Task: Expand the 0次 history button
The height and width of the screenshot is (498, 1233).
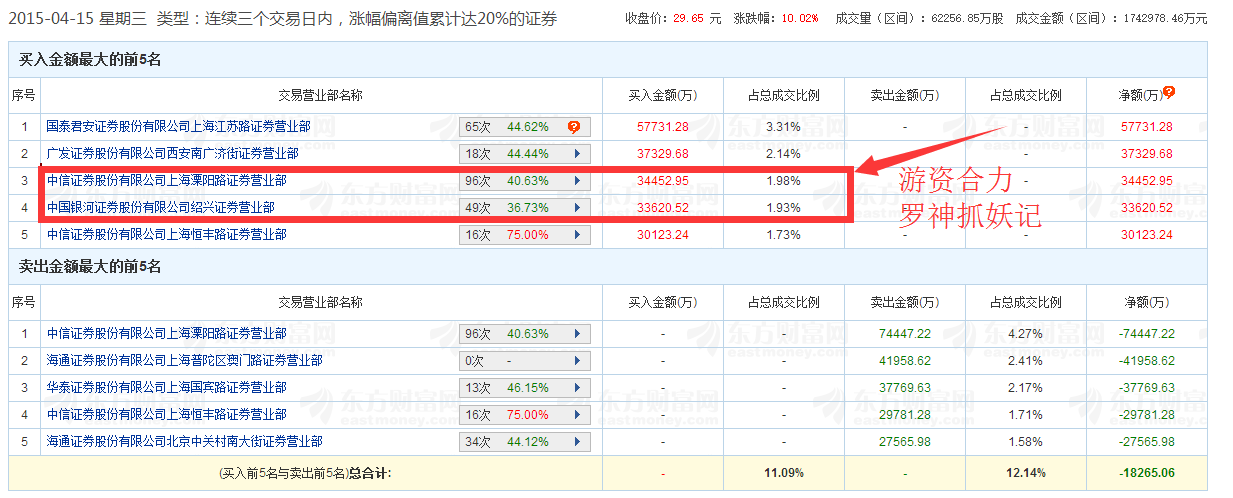Action: click(x=524, y=361)
